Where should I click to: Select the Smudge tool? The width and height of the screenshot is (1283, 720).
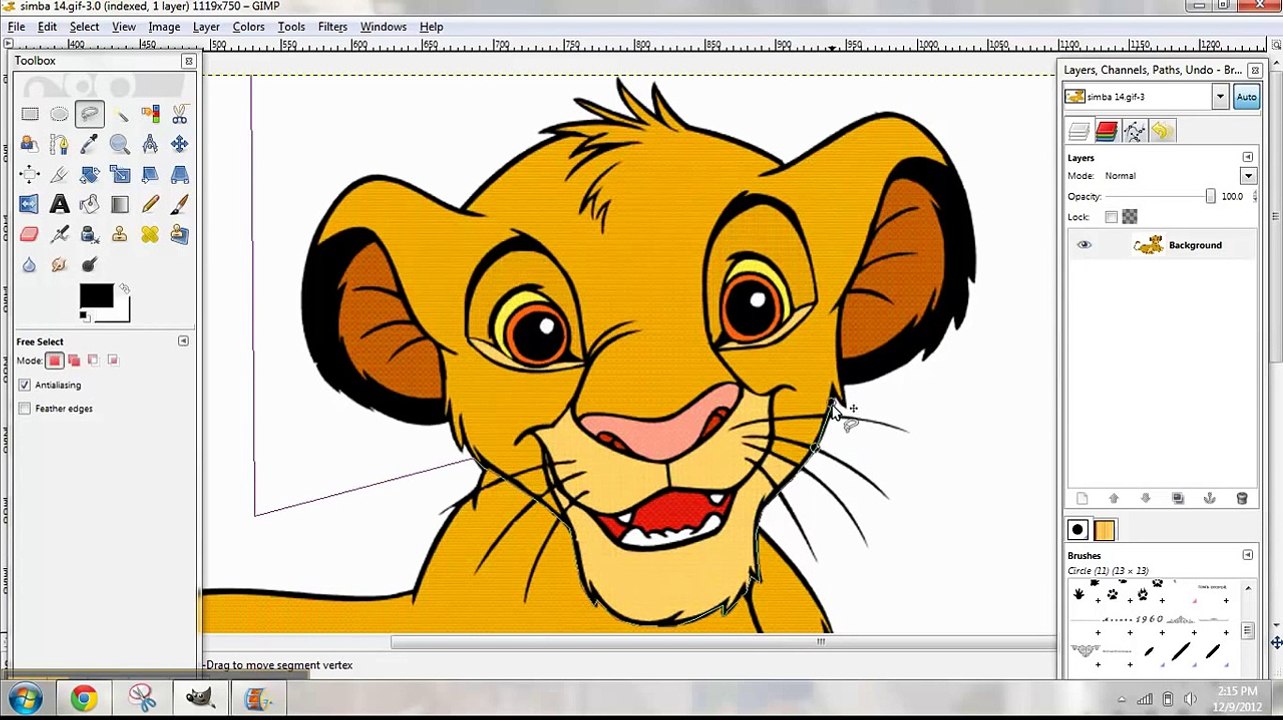click(59, 265)
